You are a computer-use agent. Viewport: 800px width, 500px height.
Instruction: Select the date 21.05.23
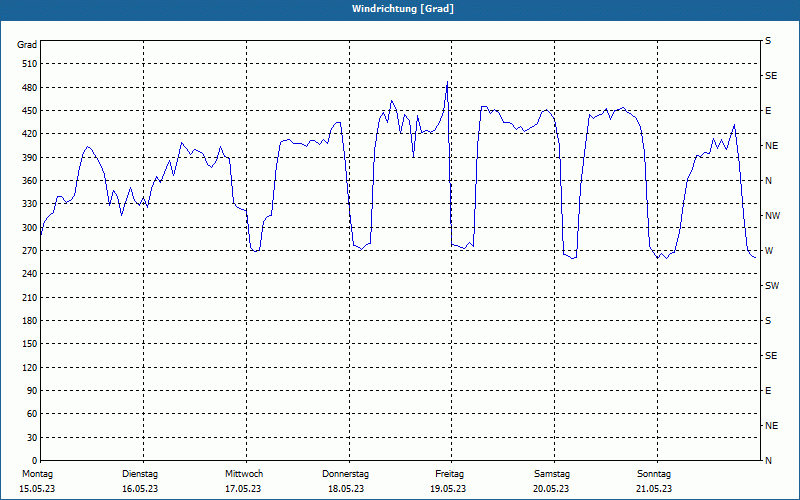coord(654,489)
